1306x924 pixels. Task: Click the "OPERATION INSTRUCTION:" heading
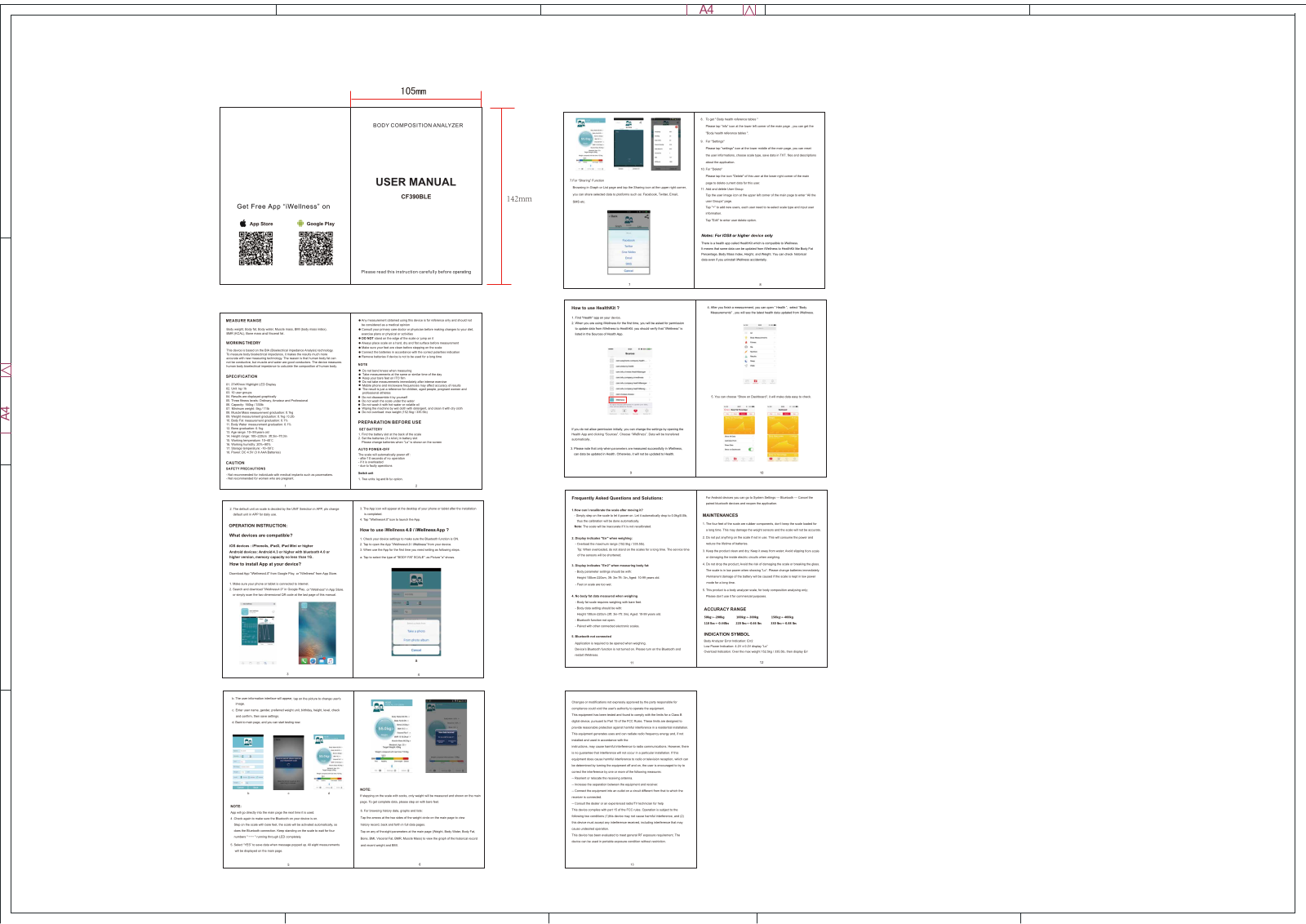[258, 526]
